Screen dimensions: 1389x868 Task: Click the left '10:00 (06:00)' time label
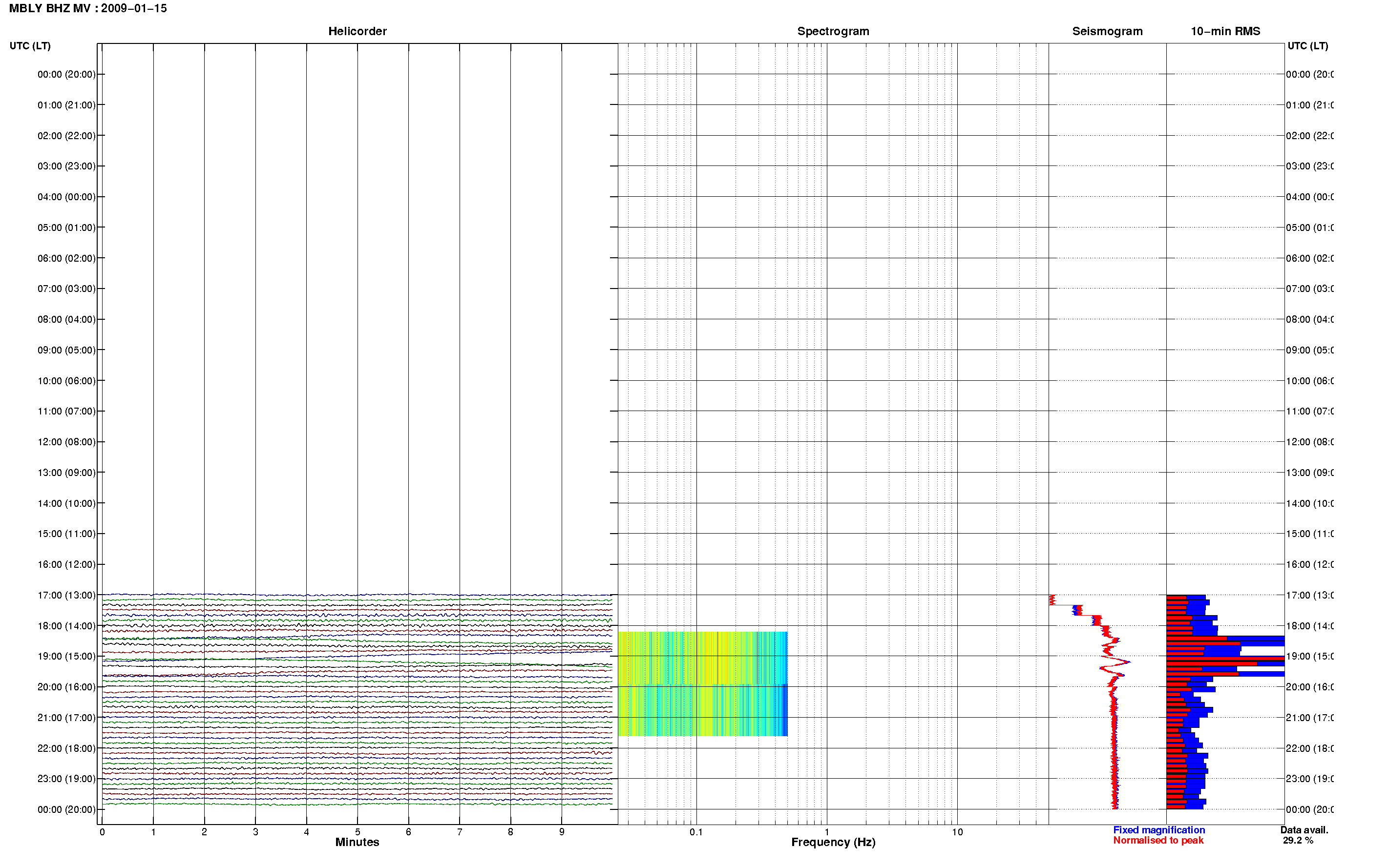click(x=66, y=381)
